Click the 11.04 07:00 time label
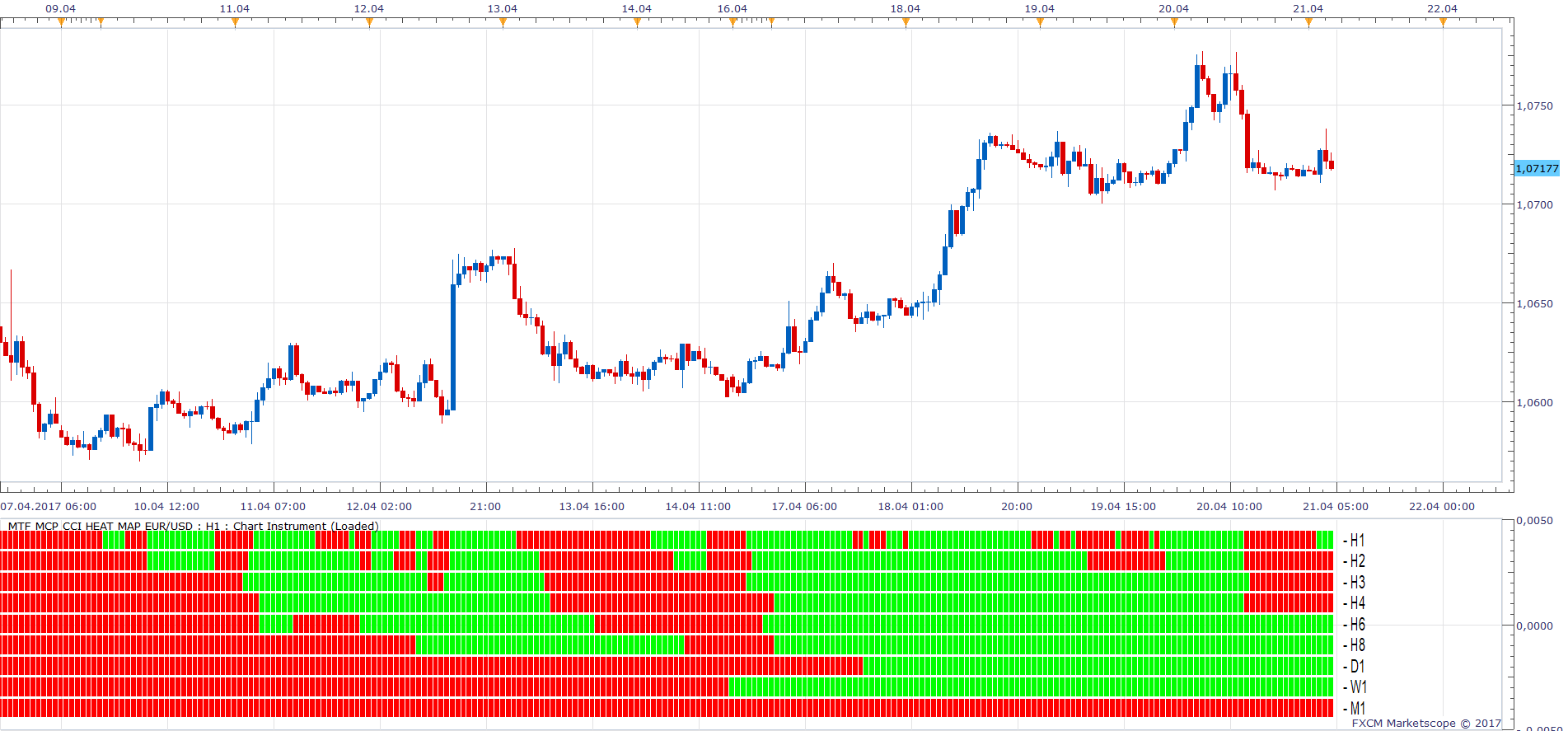The height and width of the screenshot is (731, 1568). tap(274, 506)
